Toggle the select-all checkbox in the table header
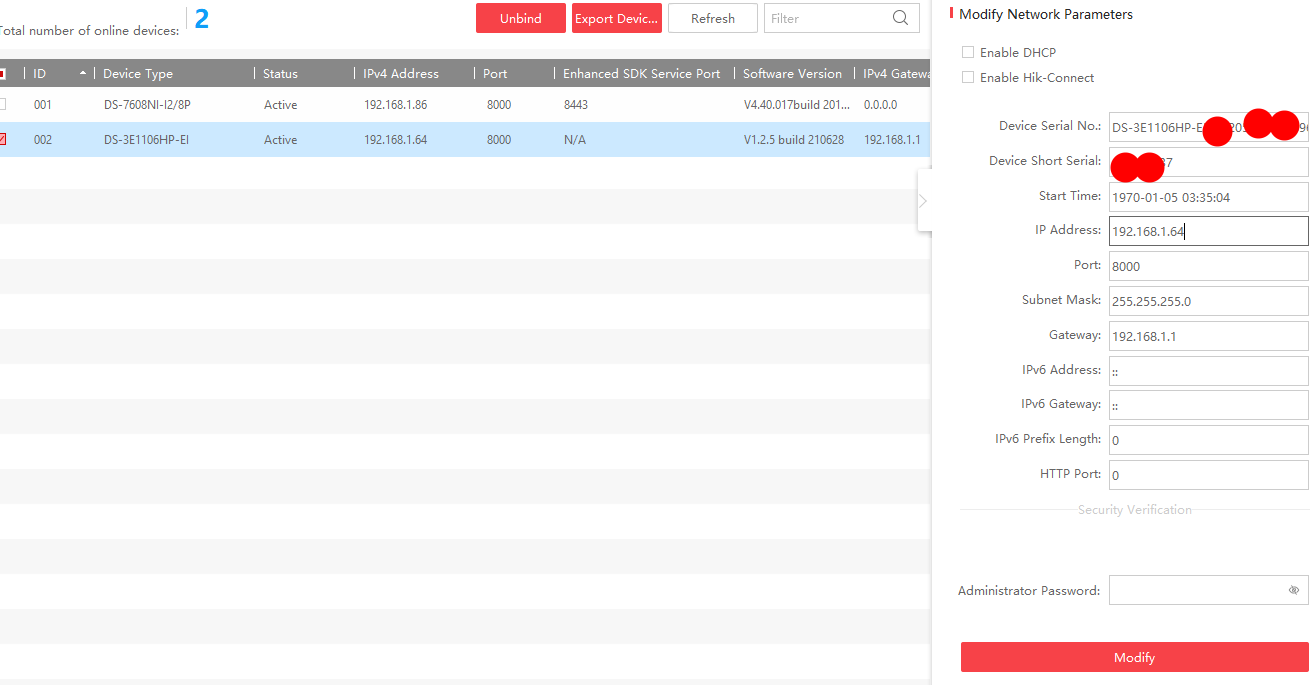This screenshot has width=1316, height=685. [x=3, y=73]
